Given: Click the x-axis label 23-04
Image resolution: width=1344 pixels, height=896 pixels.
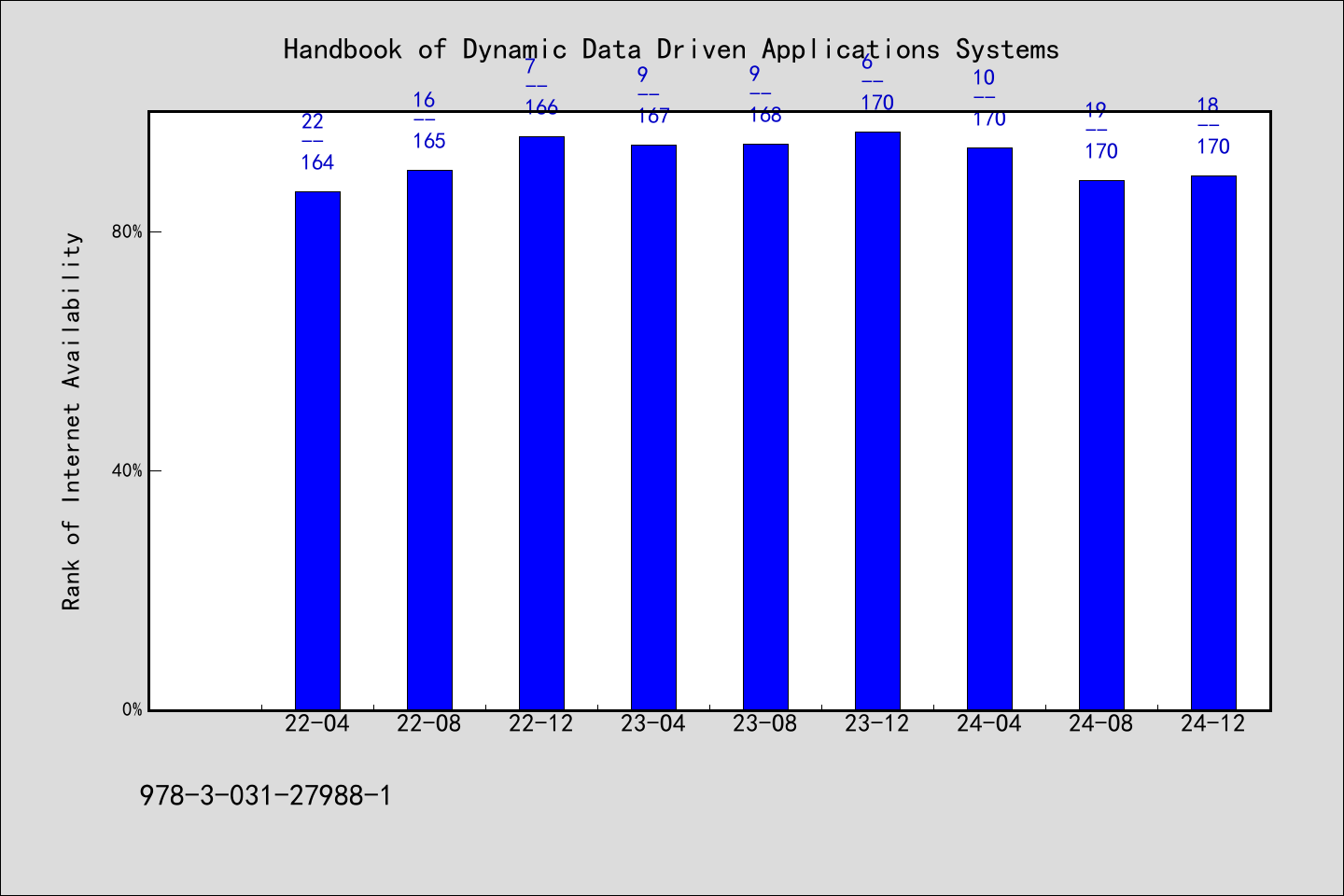Looking at the screenshot, I should [x=653, y=724].
